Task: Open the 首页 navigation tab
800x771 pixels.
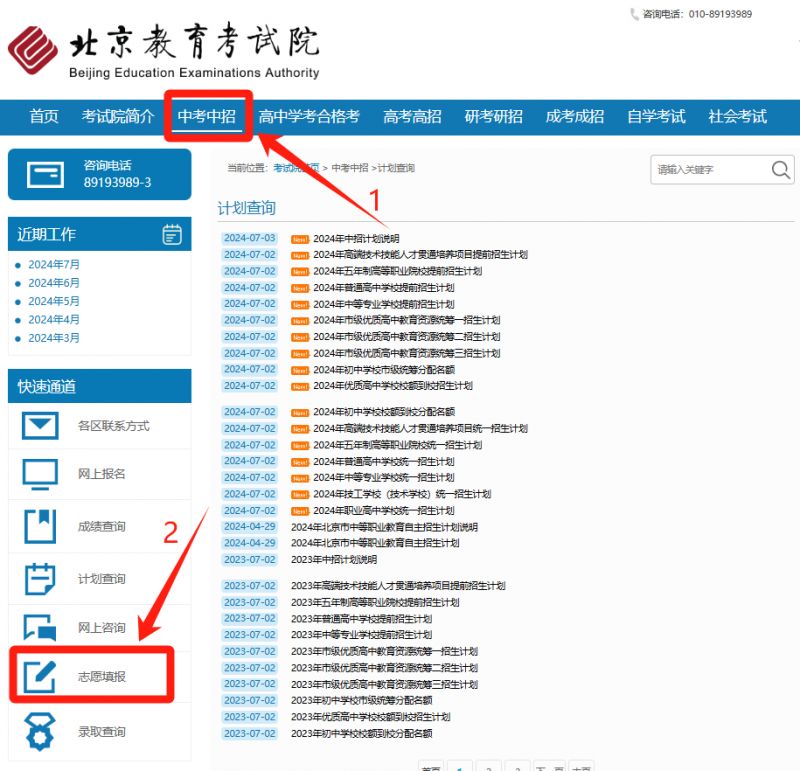Action: pyautogui.click(x=44, y=116)
